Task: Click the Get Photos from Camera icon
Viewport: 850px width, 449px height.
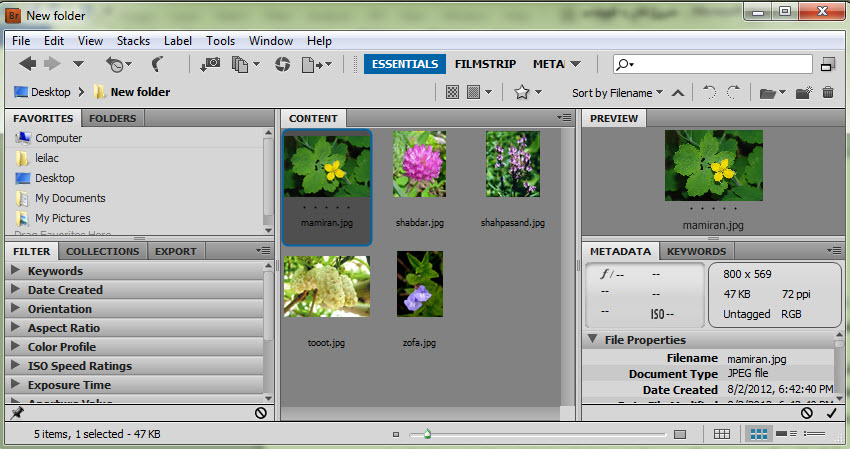Action: pos(210,64)
